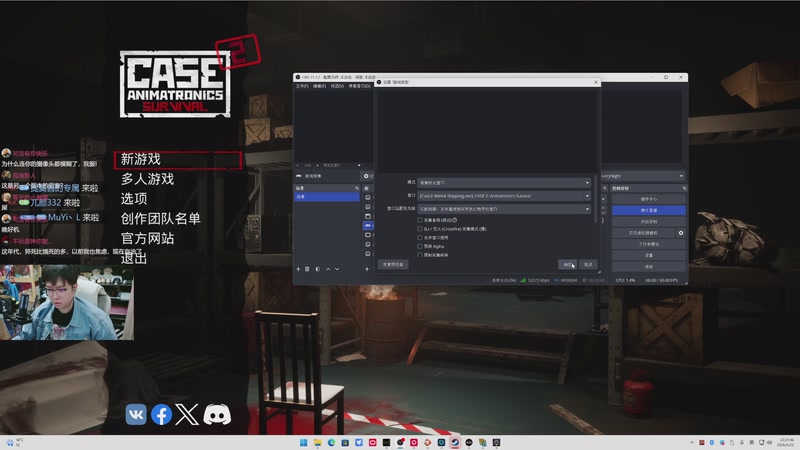Move the scene up with the up arrow
Screen dimensions: 800x450
[x=328, y=269]
